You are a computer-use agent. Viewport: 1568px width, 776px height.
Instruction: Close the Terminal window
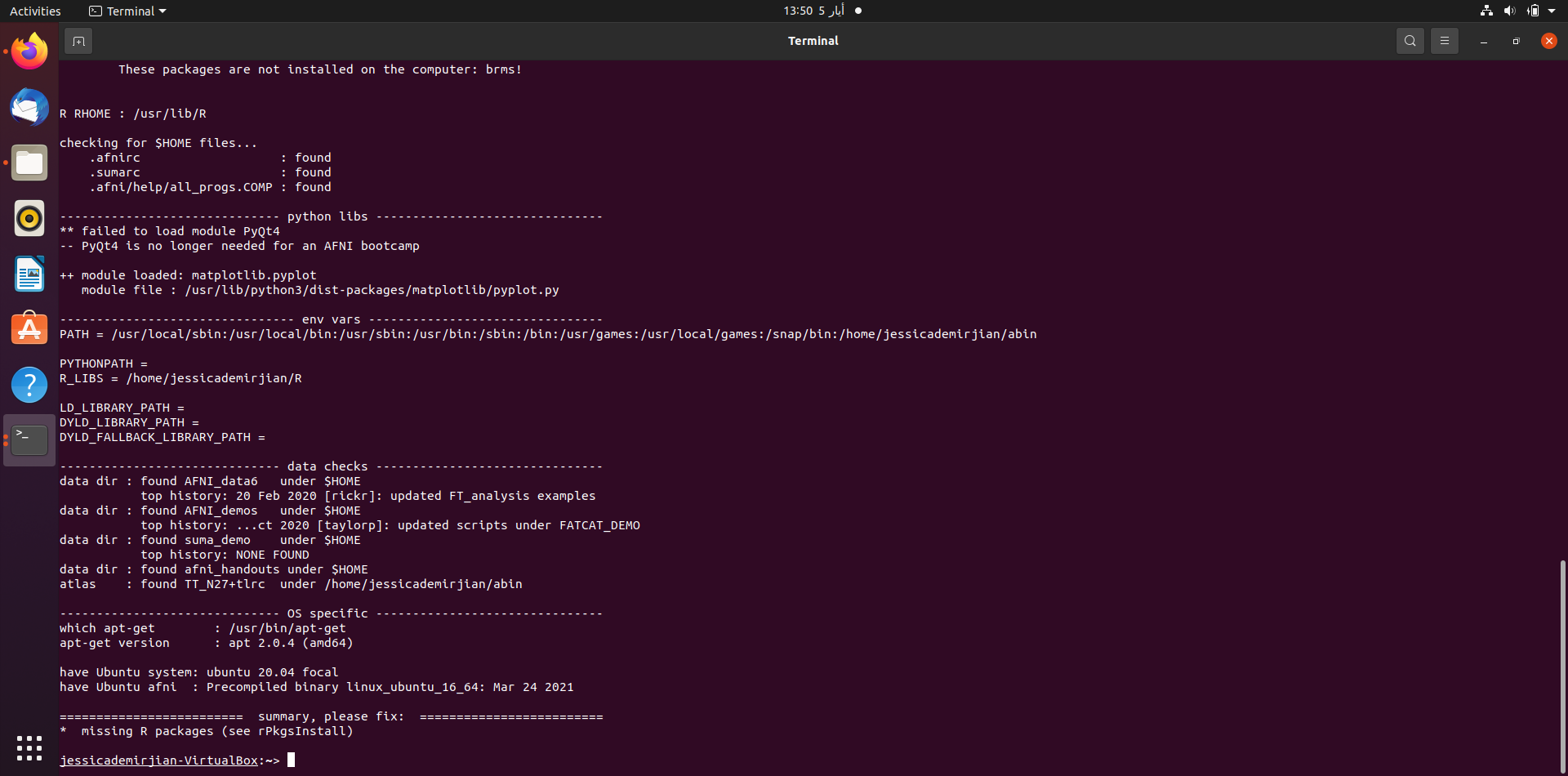pyautogui.click(x=1548, y=41)
